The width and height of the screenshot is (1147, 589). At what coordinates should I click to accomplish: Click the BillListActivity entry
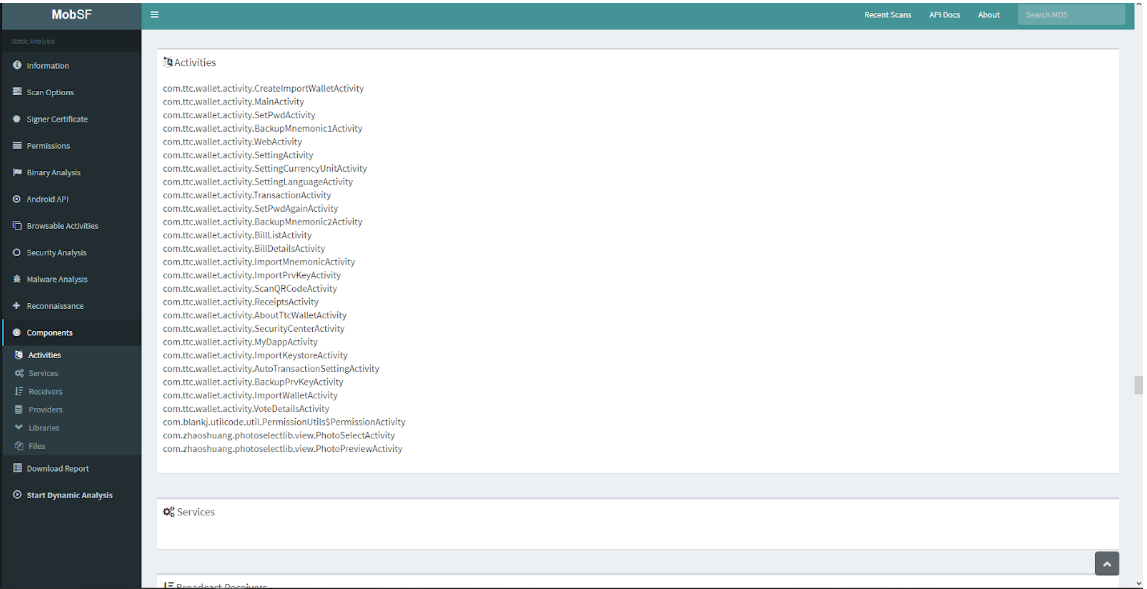[x=237, y=235]
